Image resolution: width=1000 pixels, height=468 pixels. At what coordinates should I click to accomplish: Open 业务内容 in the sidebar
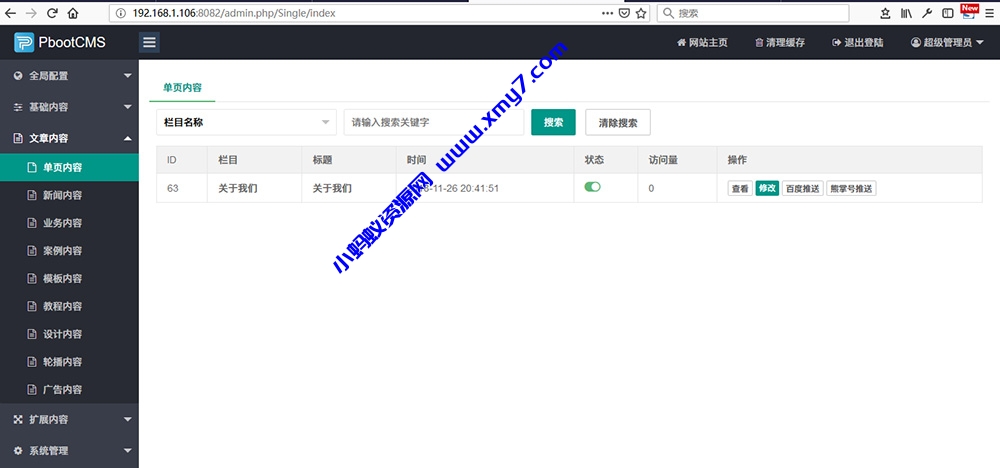click(x=69, y=223)
